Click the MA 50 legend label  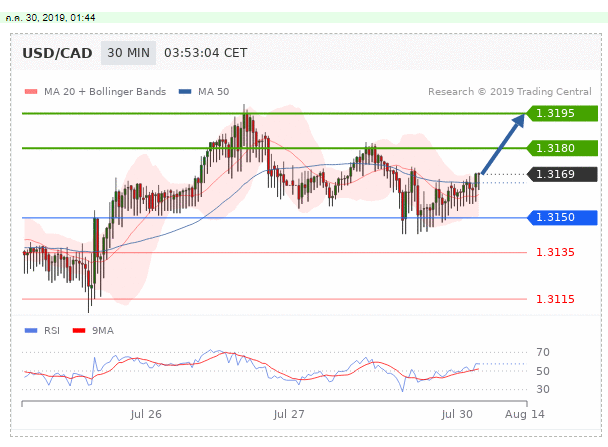point(214,92)
